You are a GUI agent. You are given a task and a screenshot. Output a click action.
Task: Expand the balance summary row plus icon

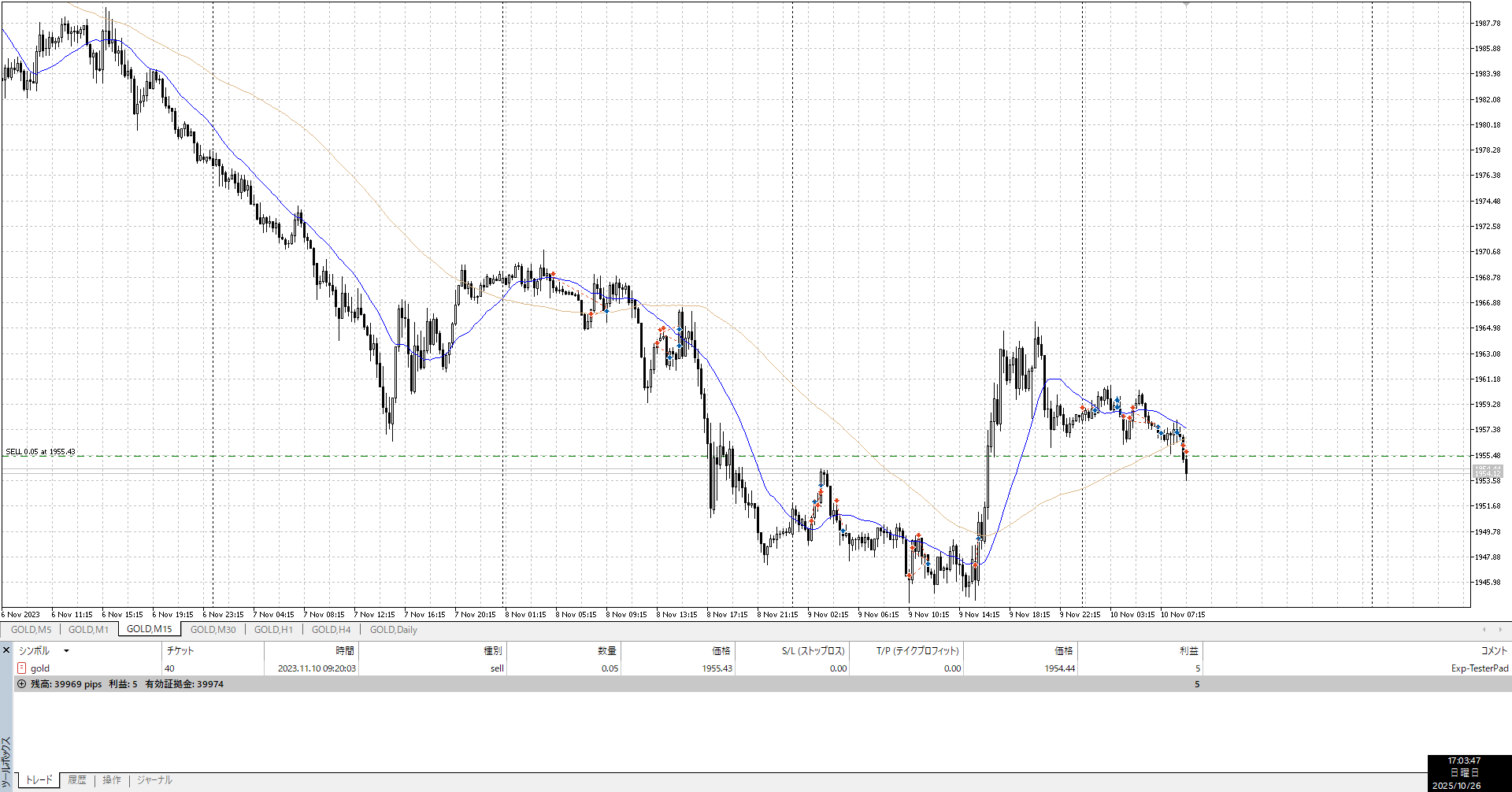[x=21, y=684]
